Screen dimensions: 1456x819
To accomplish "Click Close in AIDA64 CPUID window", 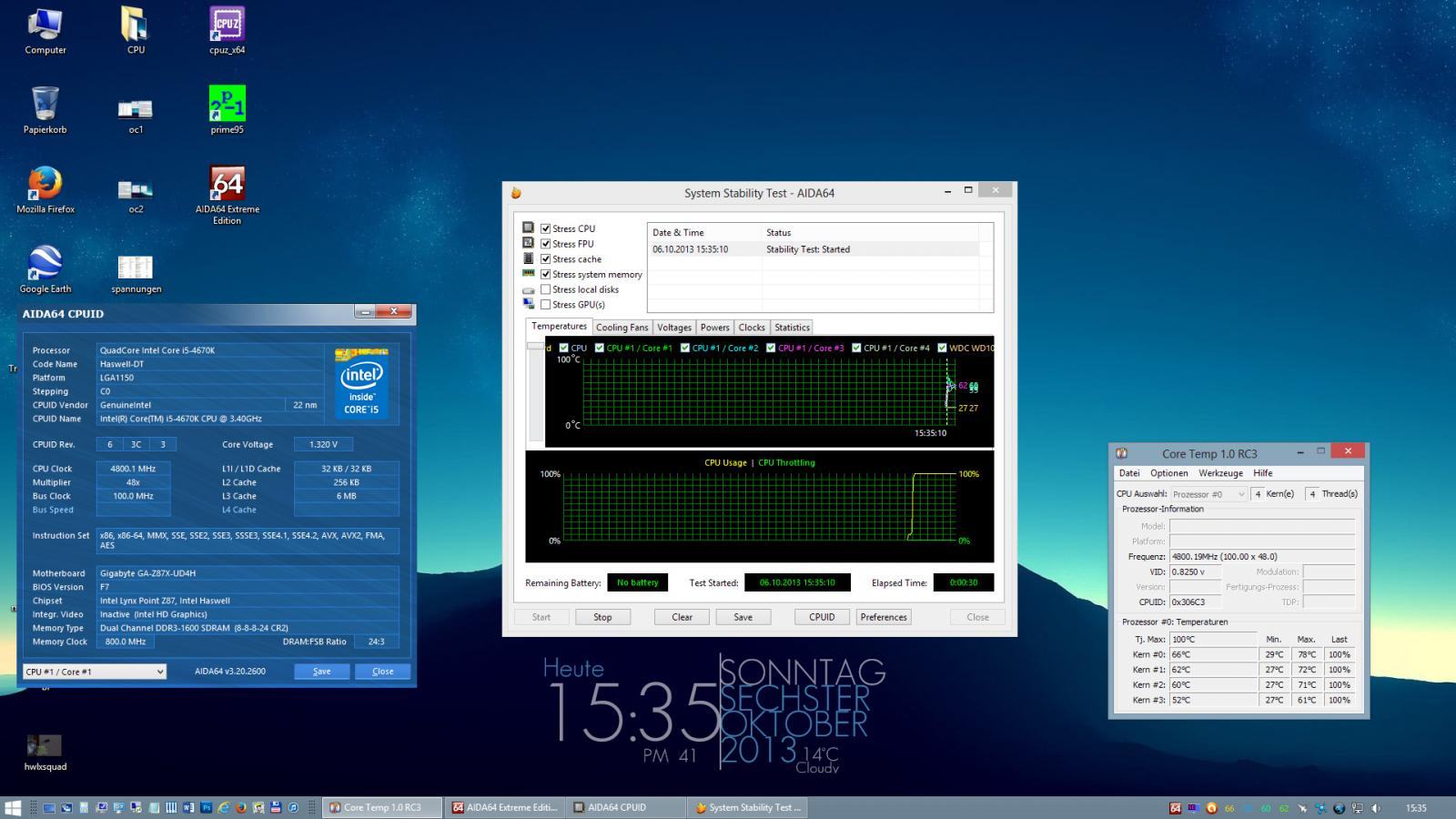I will coord(382,672).
